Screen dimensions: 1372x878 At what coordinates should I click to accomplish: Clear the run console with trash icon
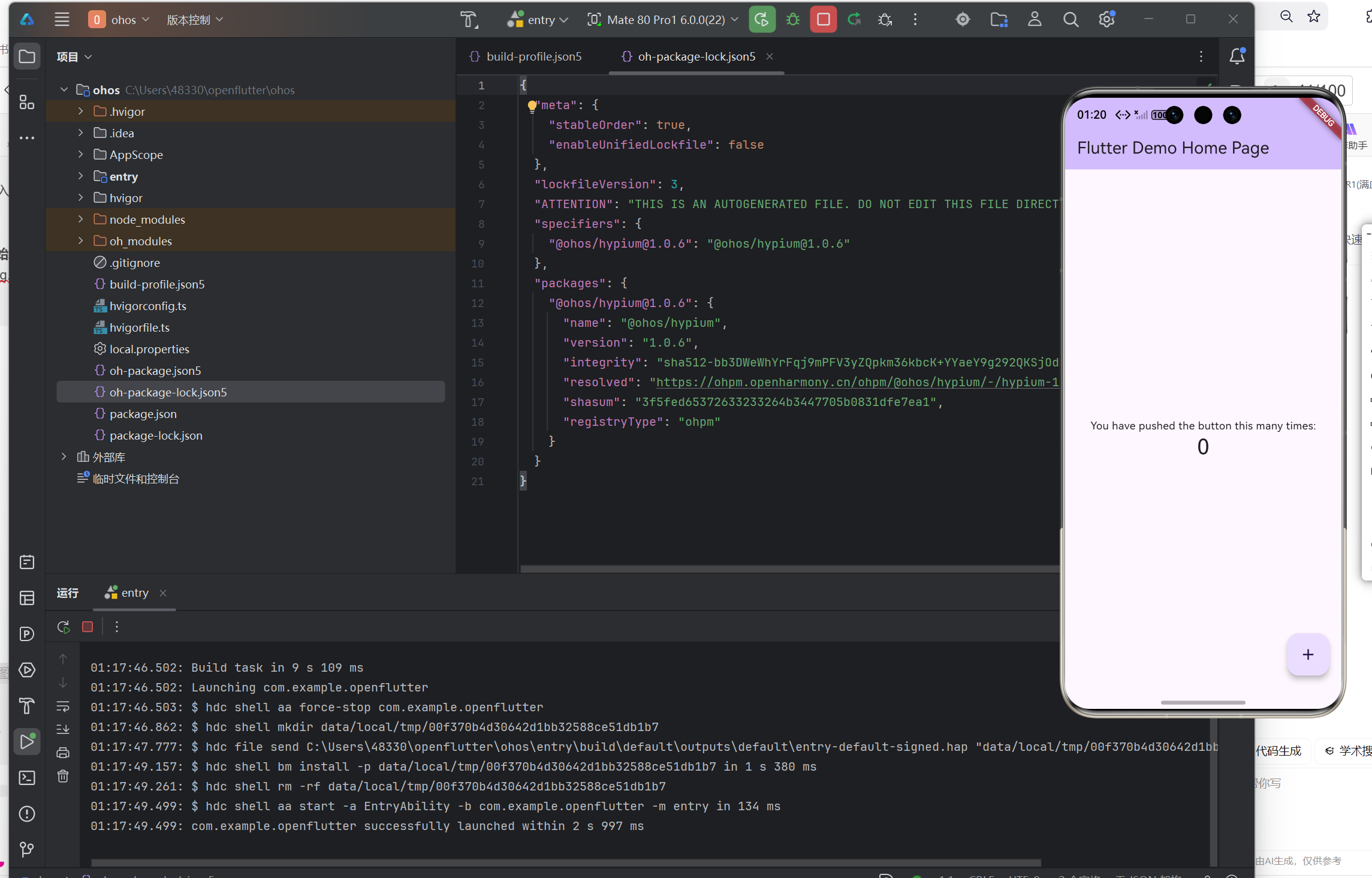[63, 776]
